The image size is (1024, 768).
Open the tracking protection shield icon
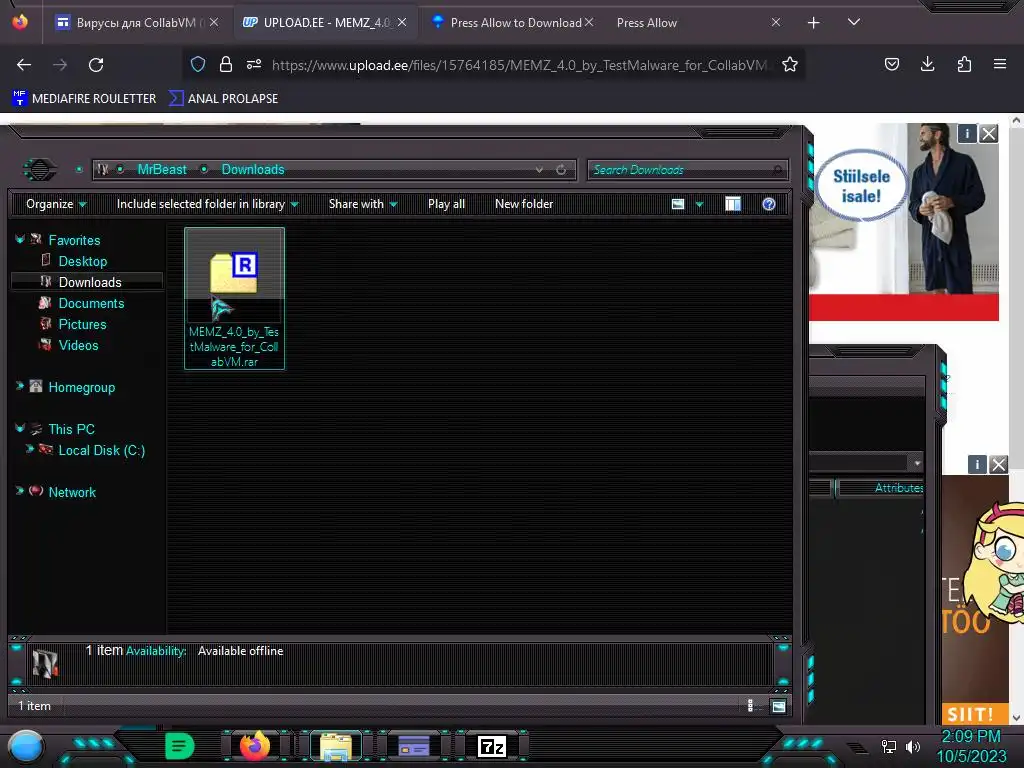(198, 64)
